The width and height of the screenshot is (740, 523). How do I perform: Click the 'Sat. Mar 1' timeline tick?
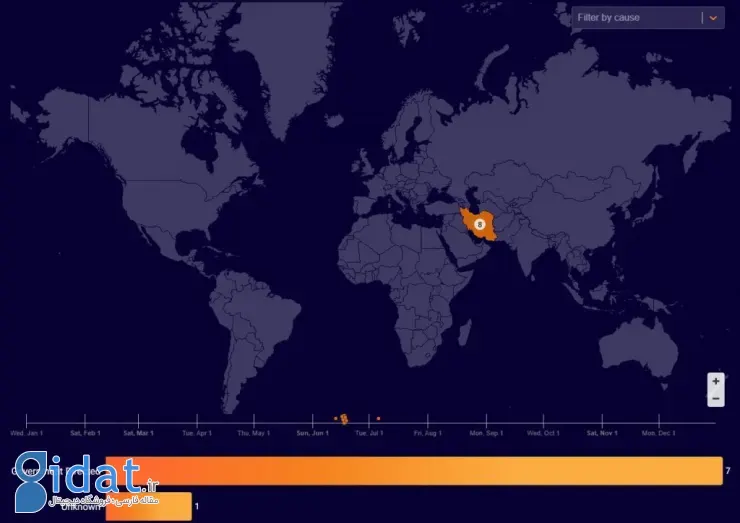click(138, 433)
